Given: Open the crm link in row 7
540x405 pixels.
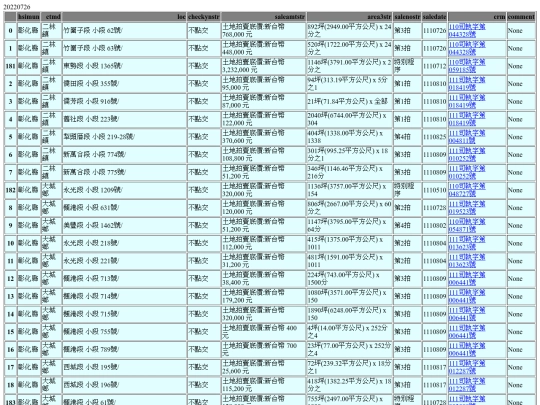Looking at the screenshot, I should (x=467, y=173).
